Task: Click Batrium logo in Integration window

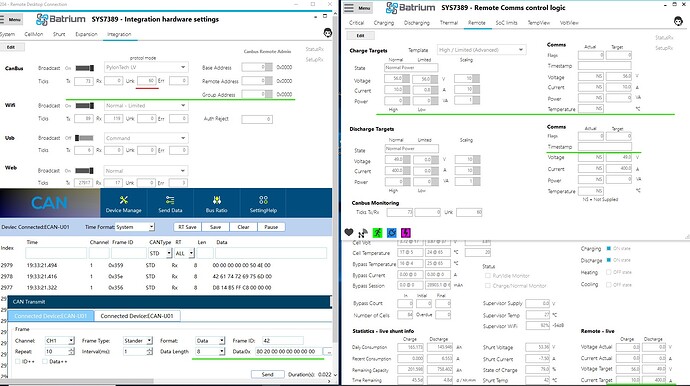Action: pos(61,19)
